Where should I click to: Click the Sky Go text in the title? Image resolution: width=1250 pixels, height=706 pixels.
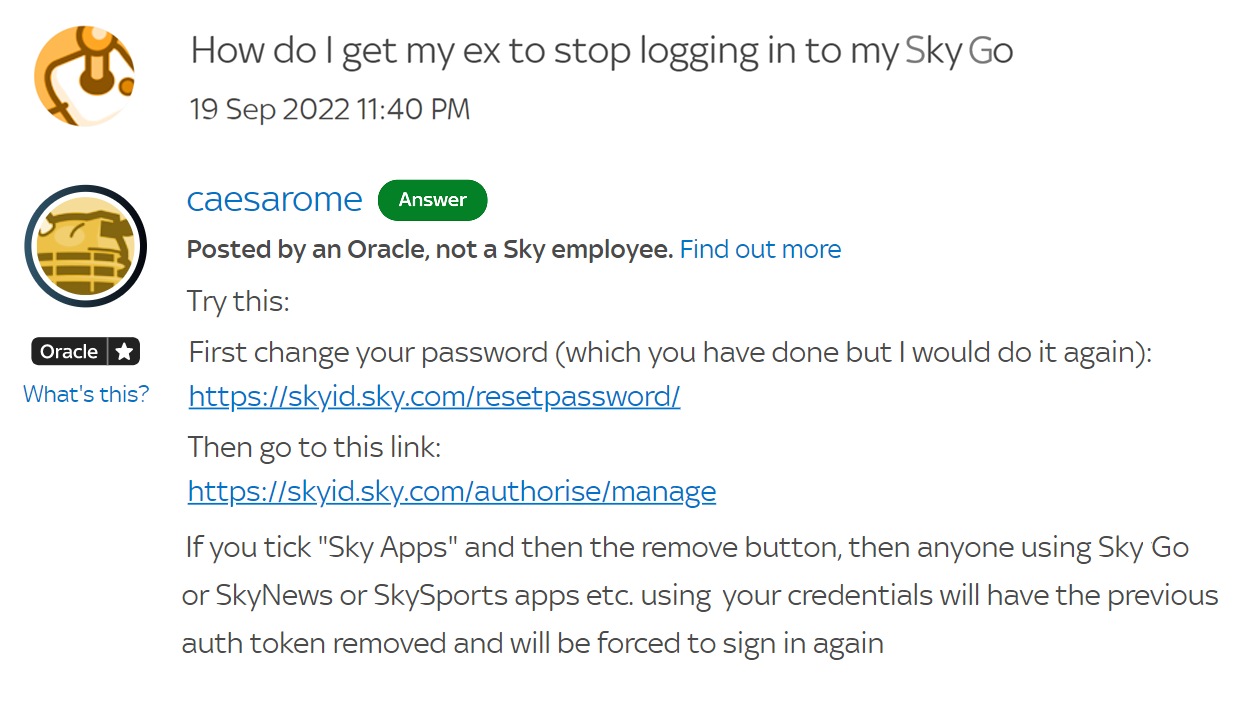[x=959, y=49]
